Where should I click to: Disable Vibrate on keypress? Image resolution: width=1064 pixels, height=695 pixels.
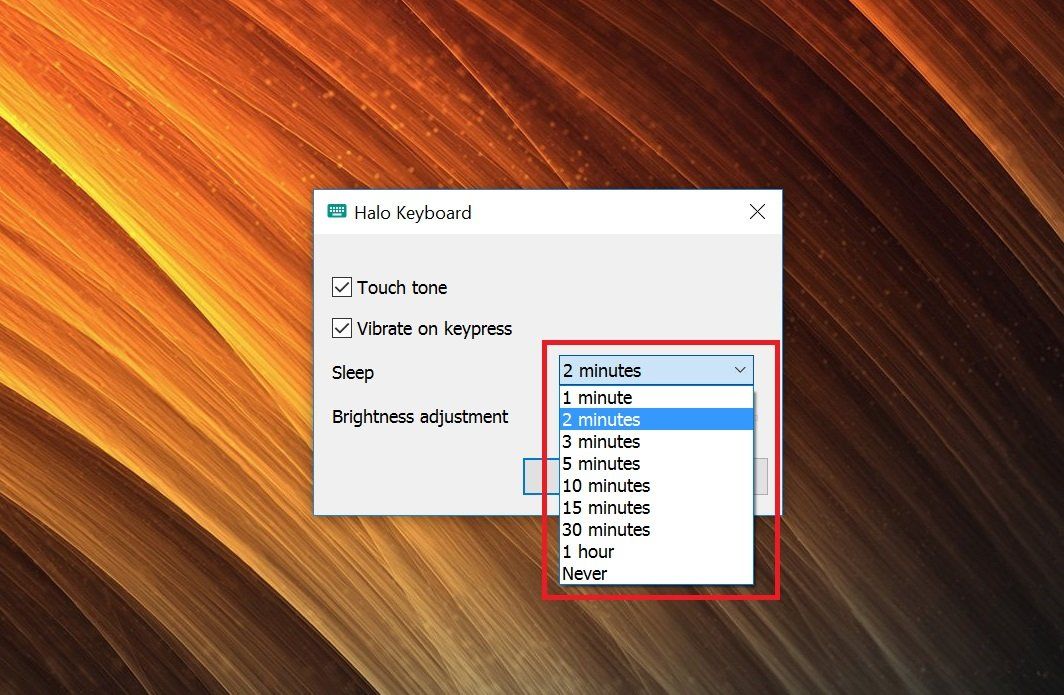tap(343, 327)
